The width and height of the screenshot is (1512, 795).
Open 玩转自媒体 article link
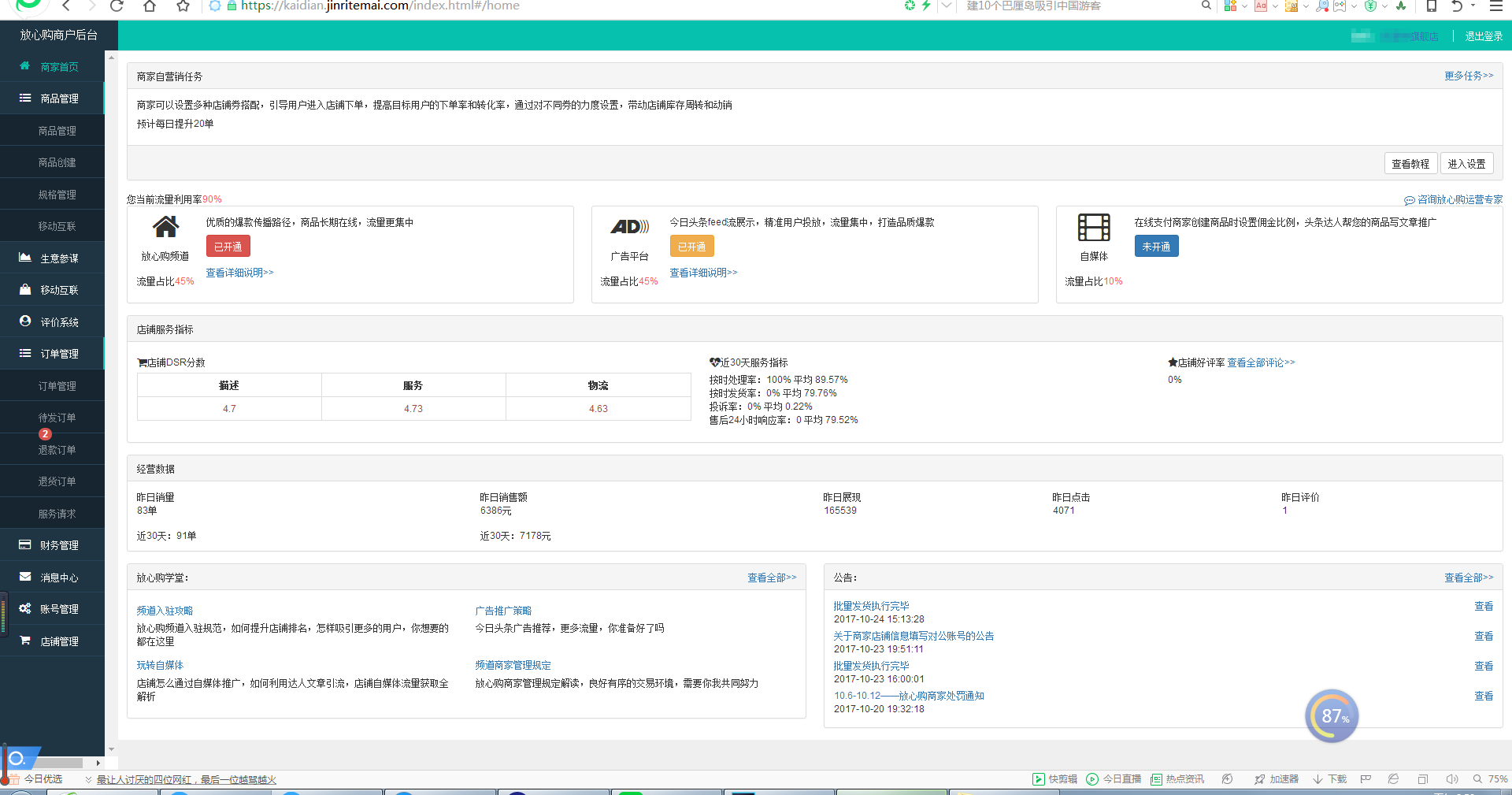(160, 665)
